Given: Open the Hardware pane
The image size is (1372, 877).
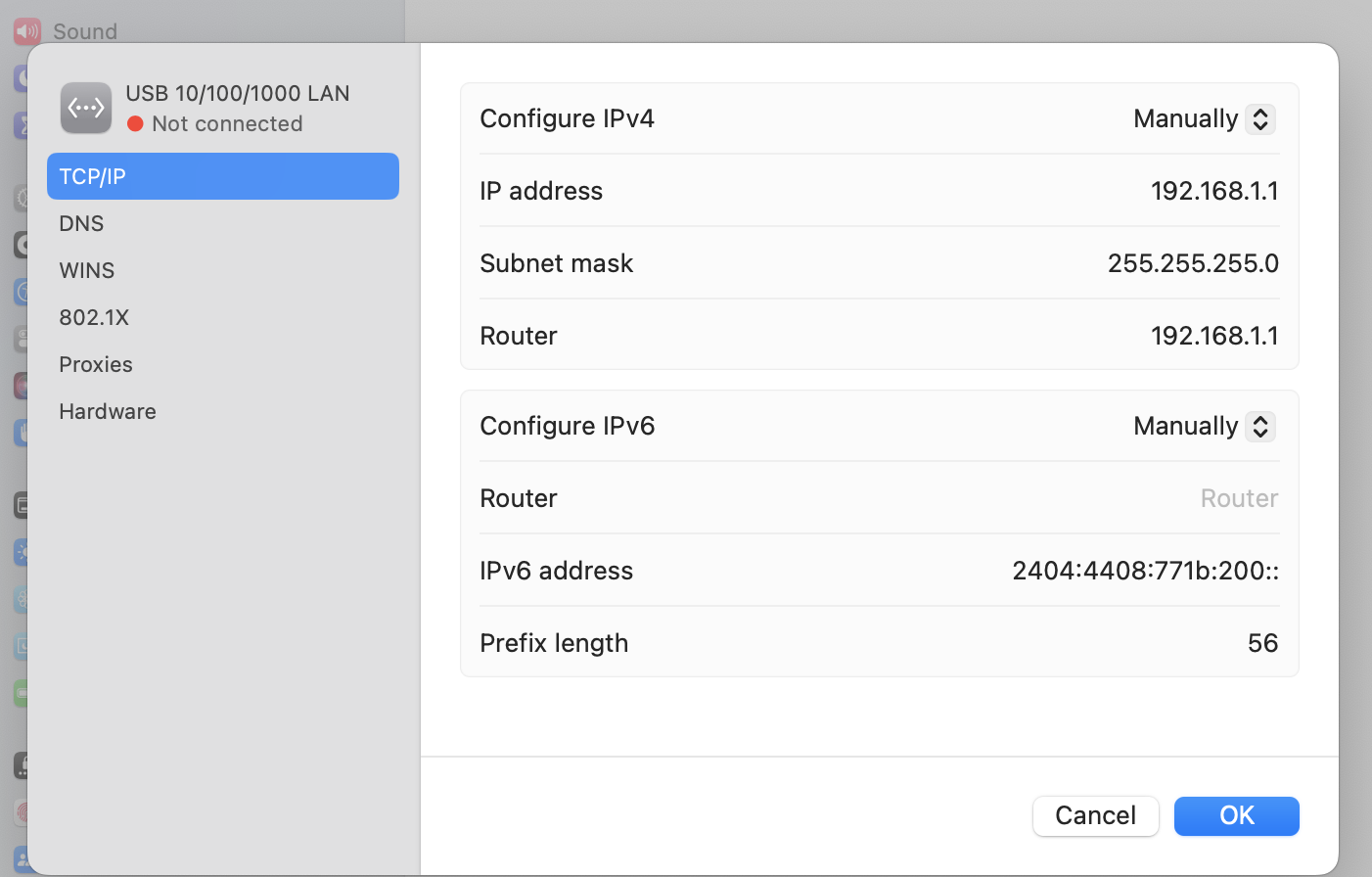Looking at the screenshot, I should point(222,411).
